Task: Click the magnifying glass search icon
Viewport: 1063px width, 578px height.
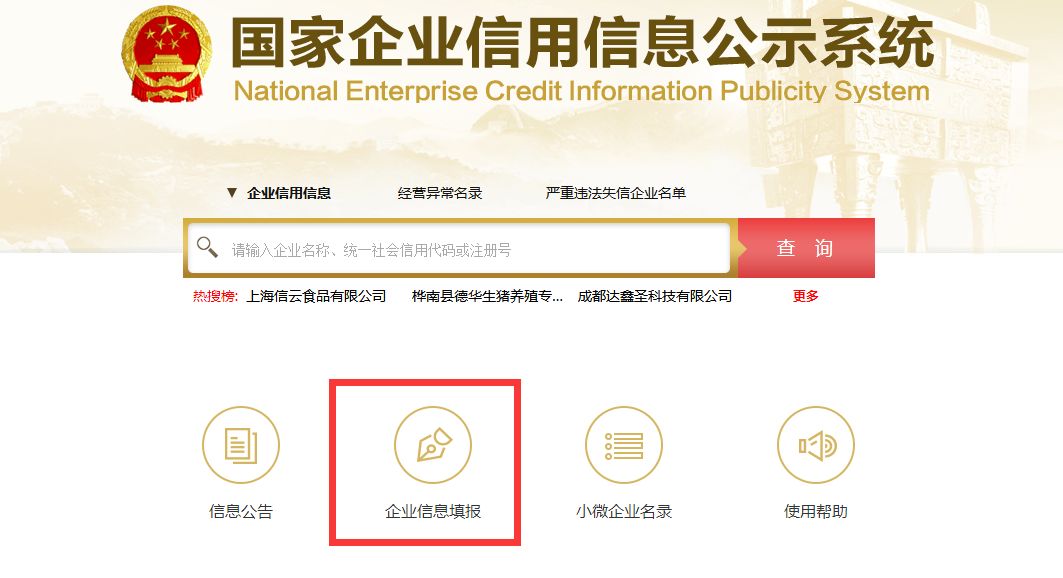Action: click(207, 247)
